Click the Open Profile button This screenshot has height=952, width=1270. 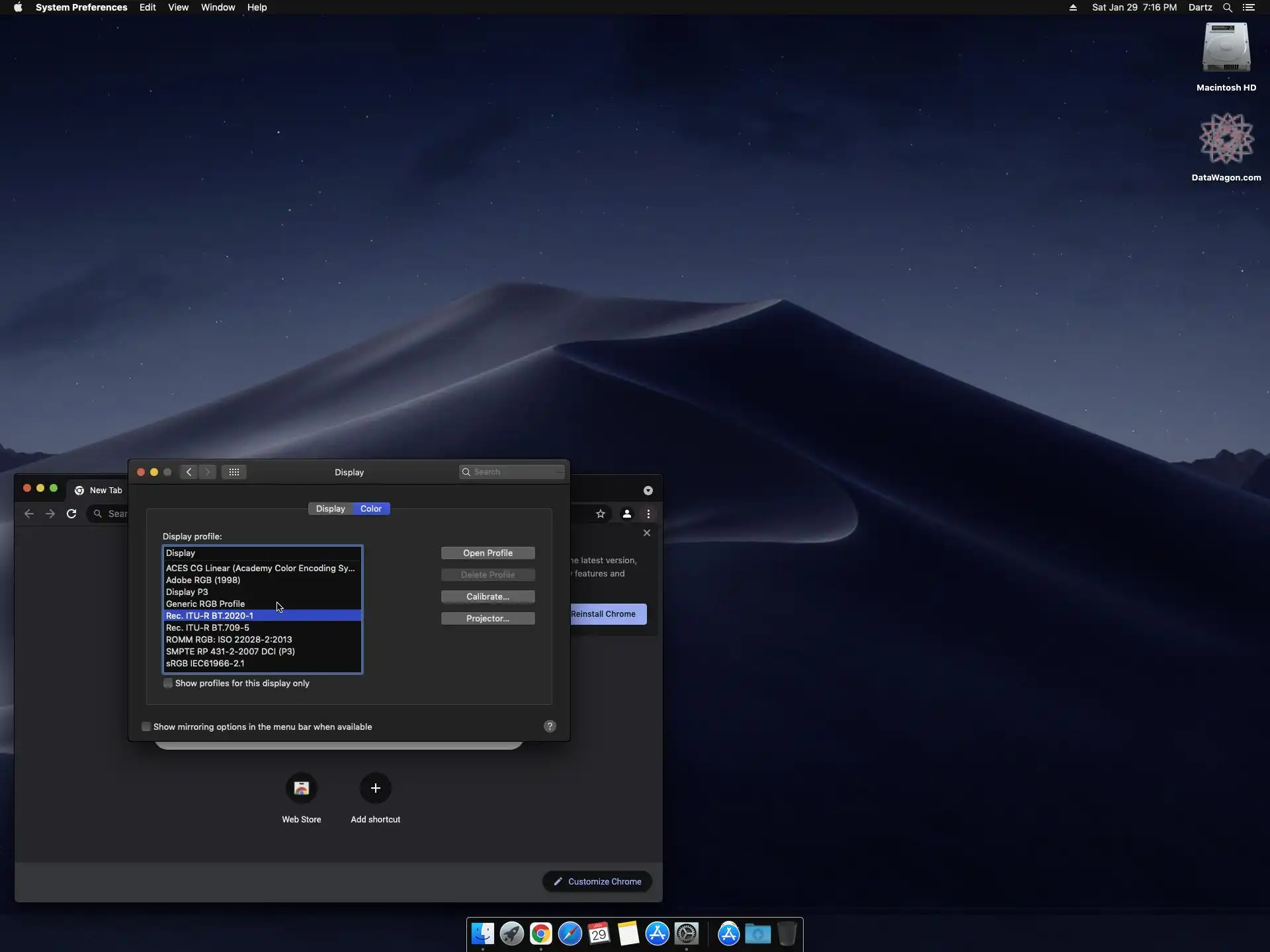[x=487, y=553]
